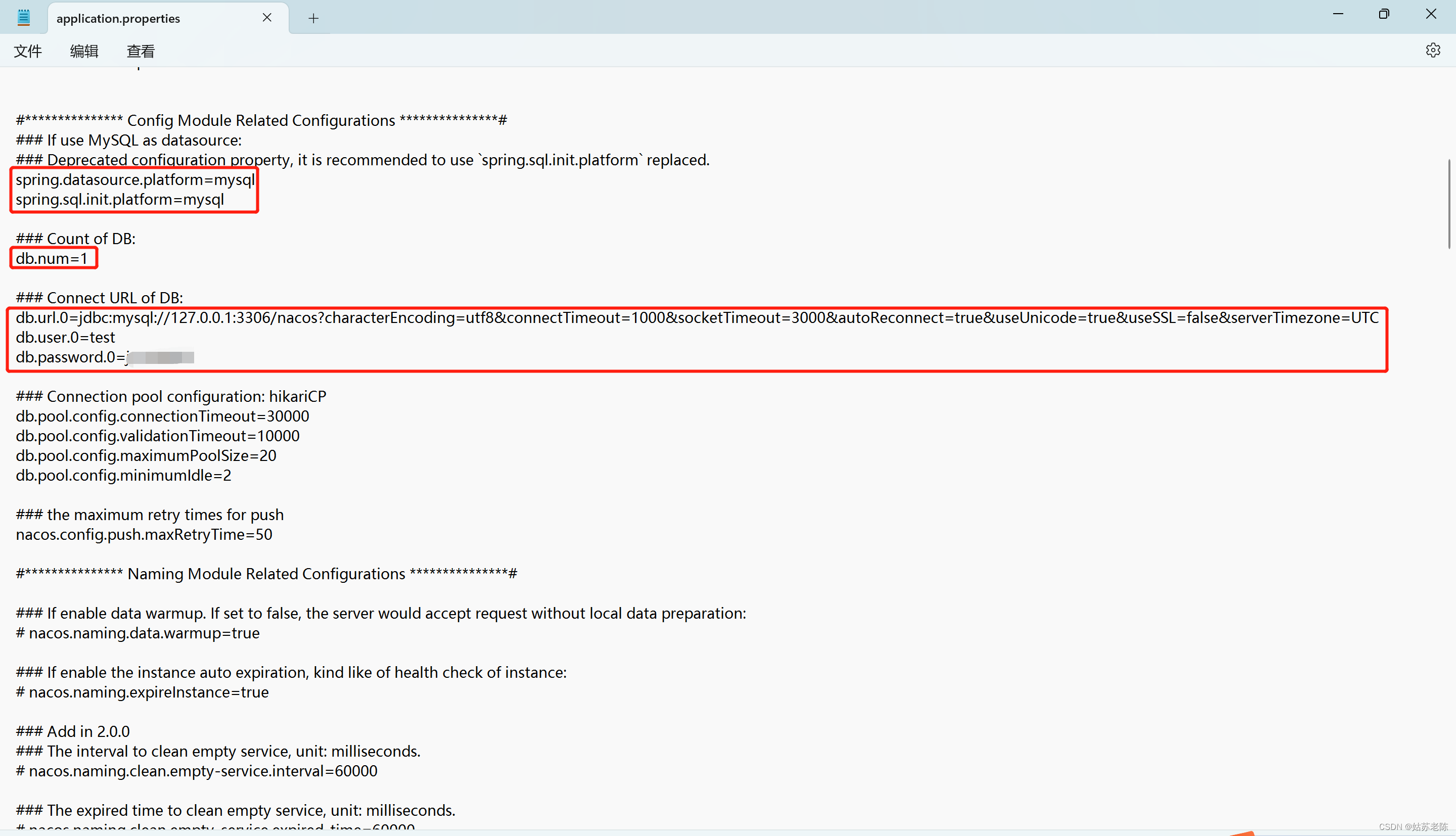The width and height of the screenshot is (1456, 836).
Task: Open Notepad settings gear icon
Action: [x=1432, y=51]
